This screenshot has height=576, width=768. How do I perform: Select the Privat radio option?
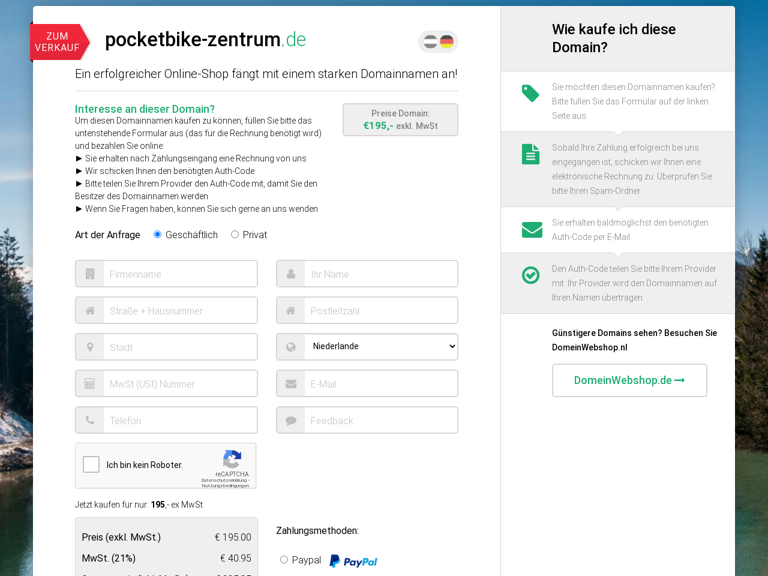click(235, 235)
